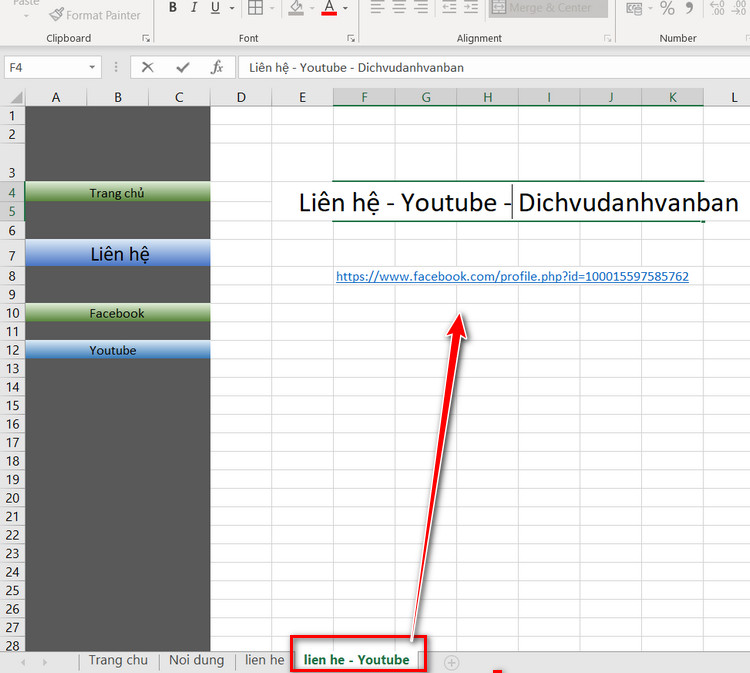Confirm entry with checkmark icon
750x673 pixels.
tap(183, 67)
